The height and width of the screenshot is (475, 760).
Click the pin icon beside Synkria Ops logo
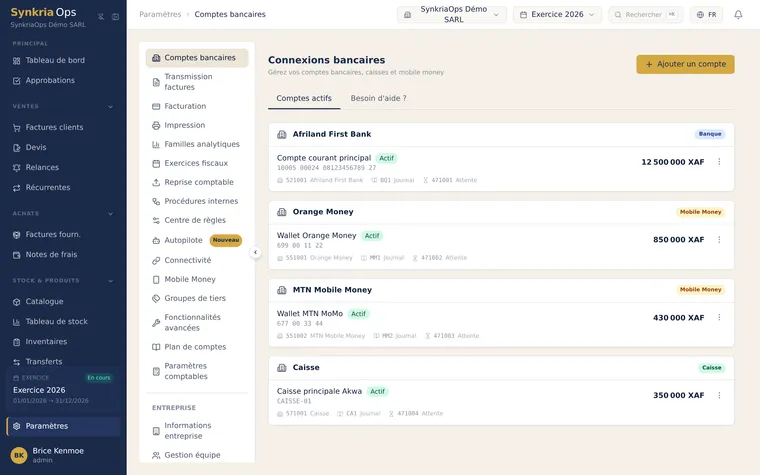click(x=101, y=16)
